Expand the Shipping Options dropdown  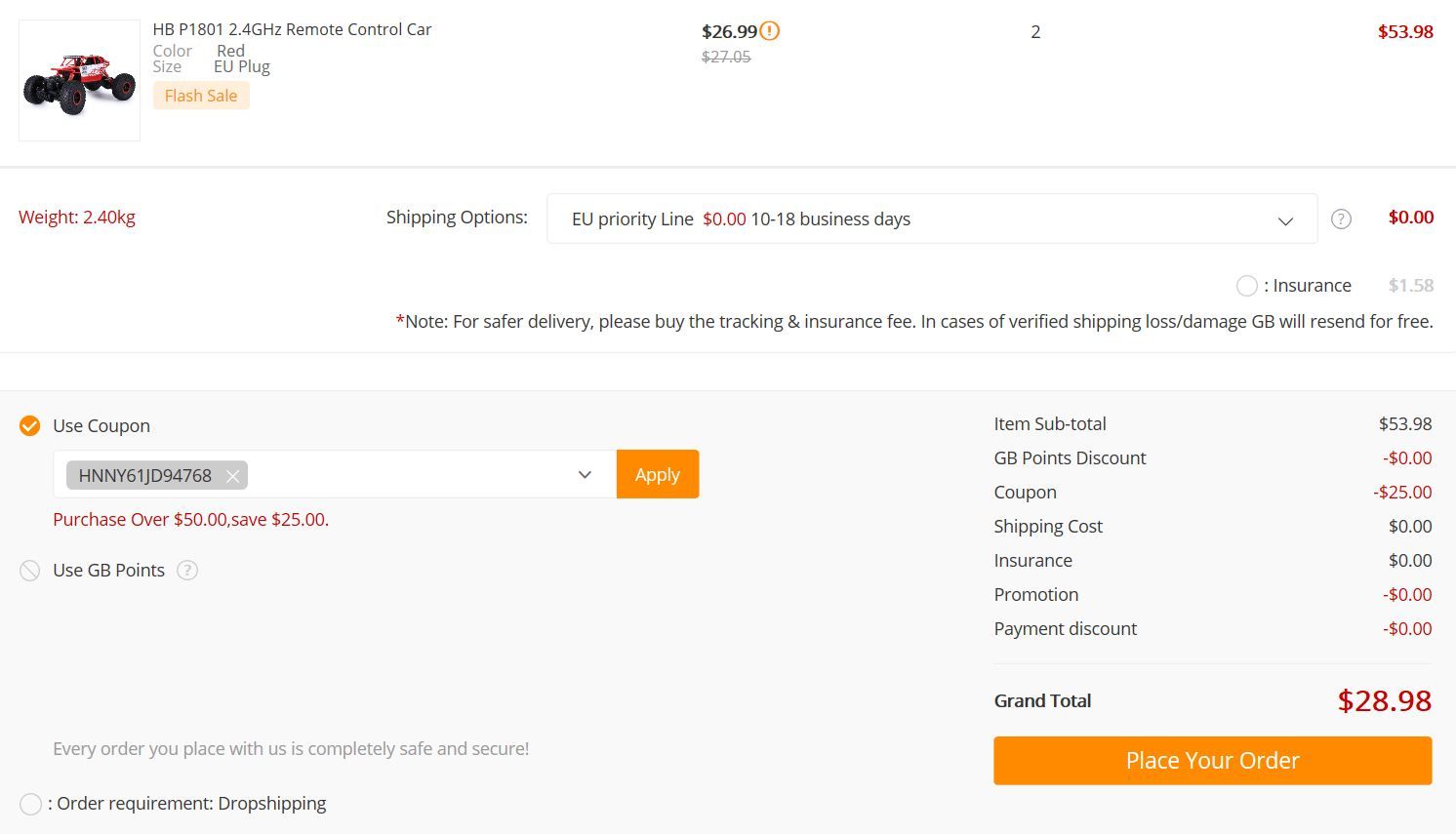1285,220
